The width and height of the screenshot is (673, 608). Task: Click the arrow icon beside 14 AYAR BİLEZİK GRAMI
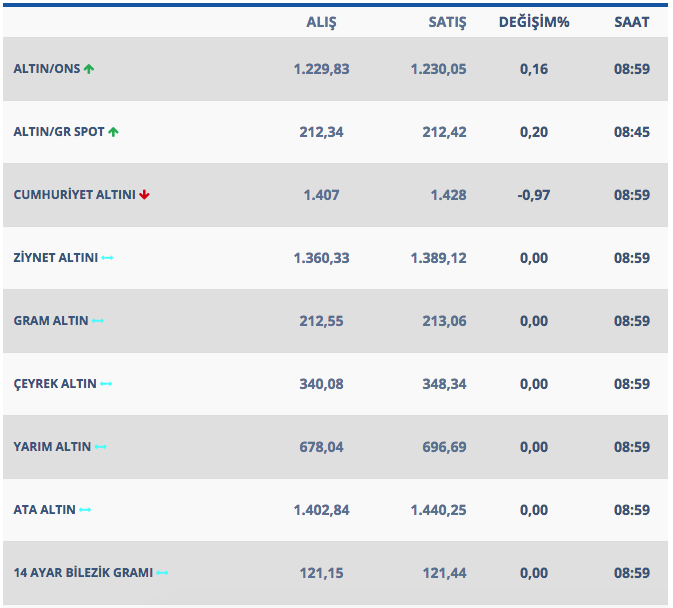tap(162, 573)
